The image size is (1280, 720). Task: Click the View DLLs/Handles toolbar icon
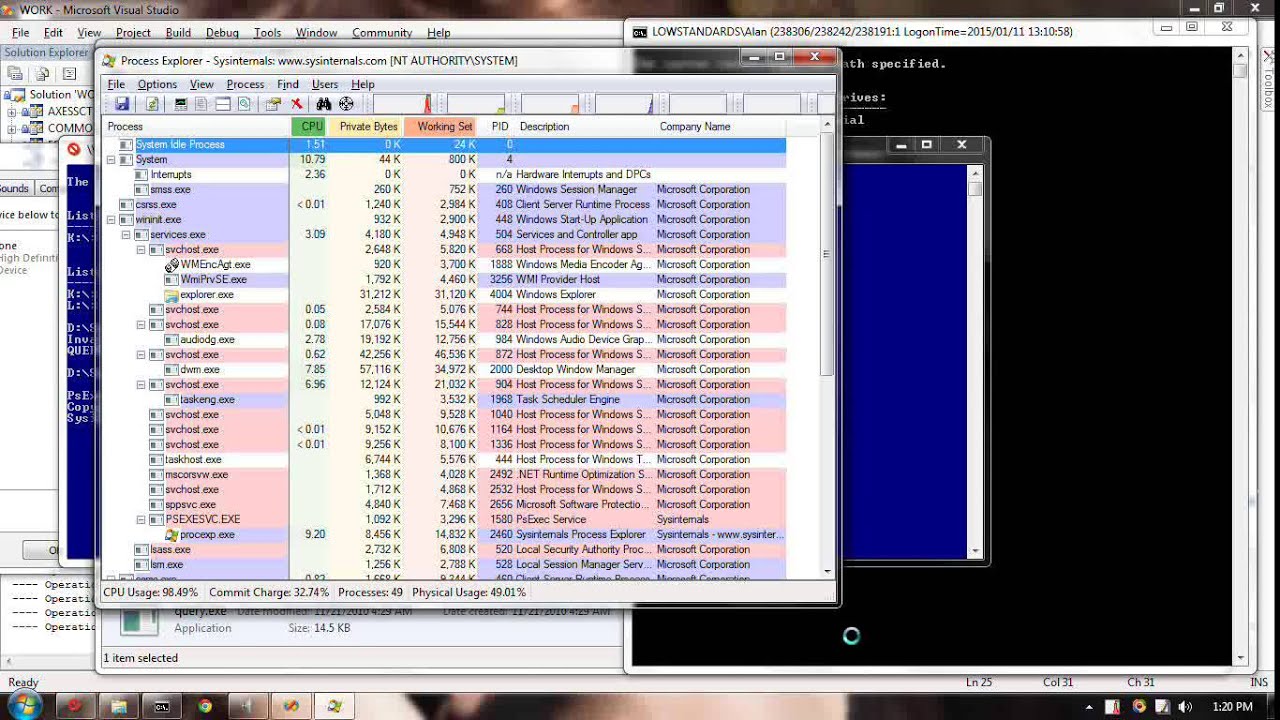tap(244, 104)
